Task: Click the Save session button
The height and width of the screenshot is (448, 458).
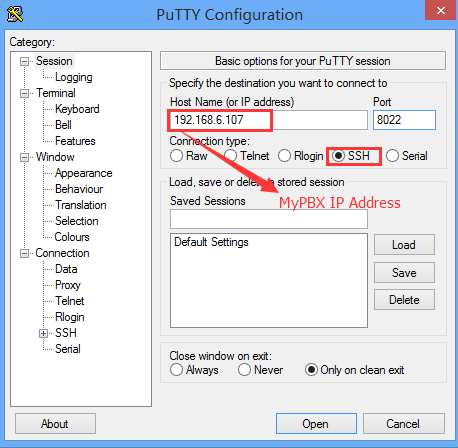Action: (x=404, y=273)
